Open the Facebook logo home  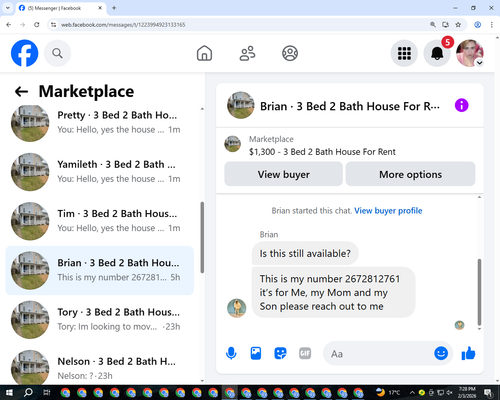pyautogui.click(x=24, y=53)
